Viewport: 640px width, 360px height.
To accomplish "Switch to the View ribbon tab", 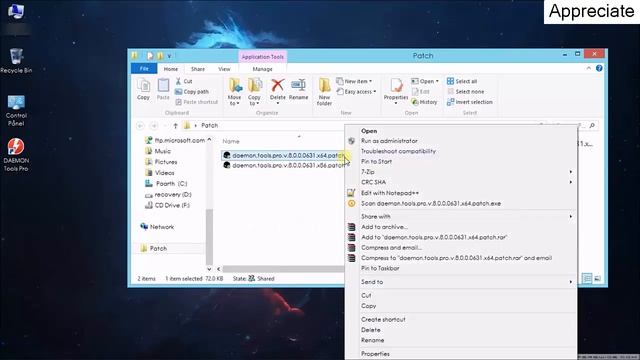I will click(224, 69).
